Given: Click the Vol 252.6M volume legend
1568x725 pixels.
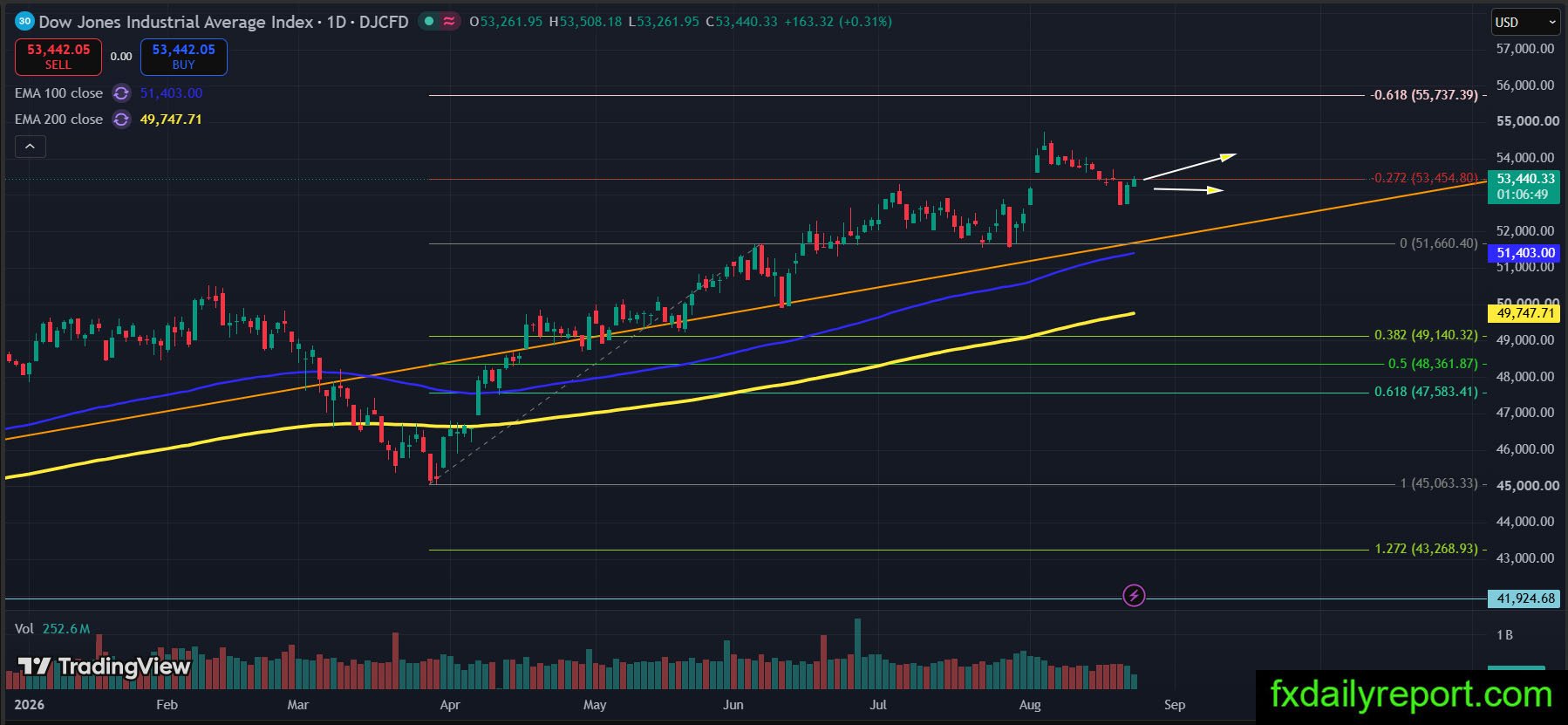Looking at the screenshot, I should click(52, 629).
